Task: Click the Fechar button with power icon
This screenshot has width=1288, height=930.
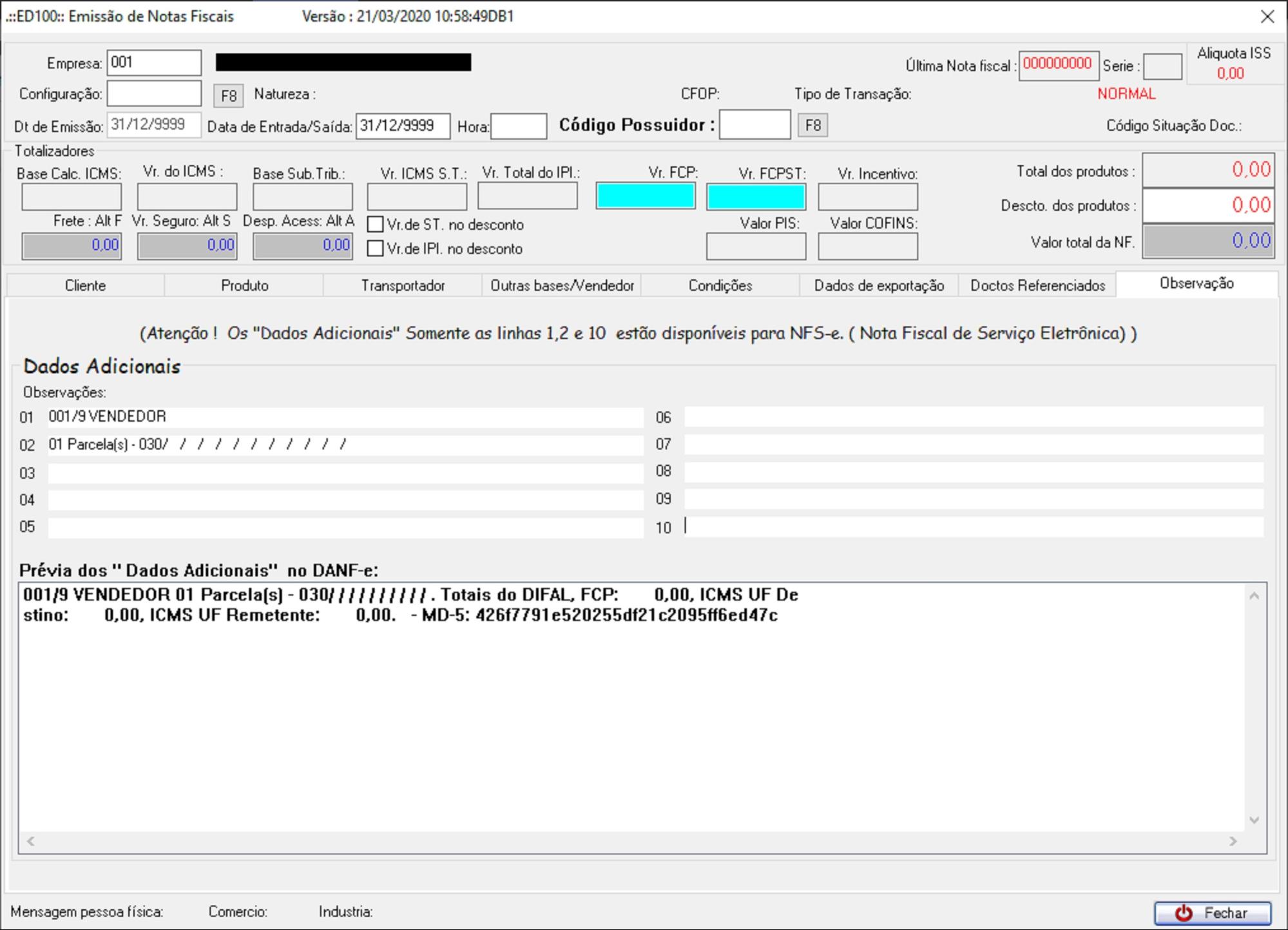Action: coord(1212,913)
